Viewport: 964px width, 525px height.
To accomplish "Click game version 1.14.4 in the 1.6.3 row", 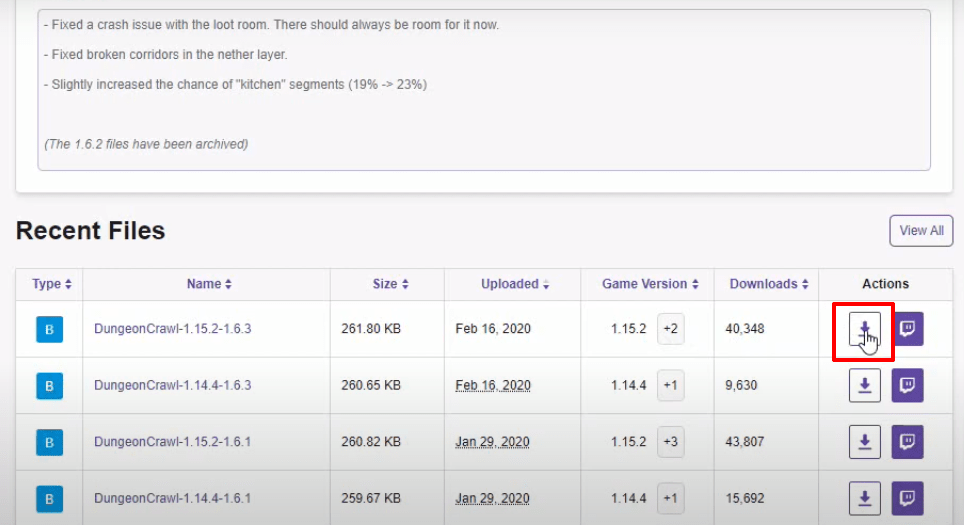I will tap(628, 385).
